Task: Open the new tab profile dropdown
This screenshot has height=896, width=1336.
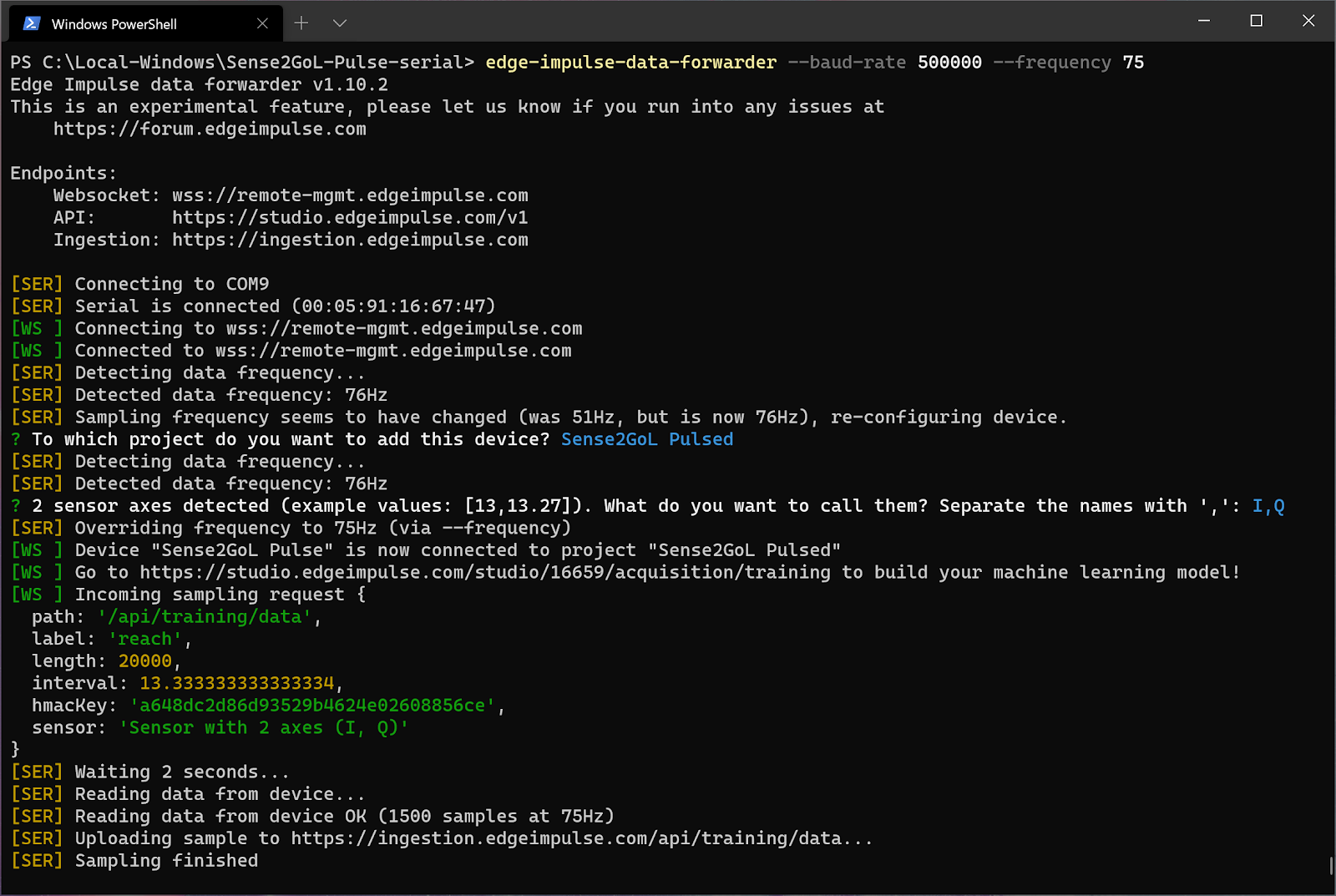Action: coord(340,23)
